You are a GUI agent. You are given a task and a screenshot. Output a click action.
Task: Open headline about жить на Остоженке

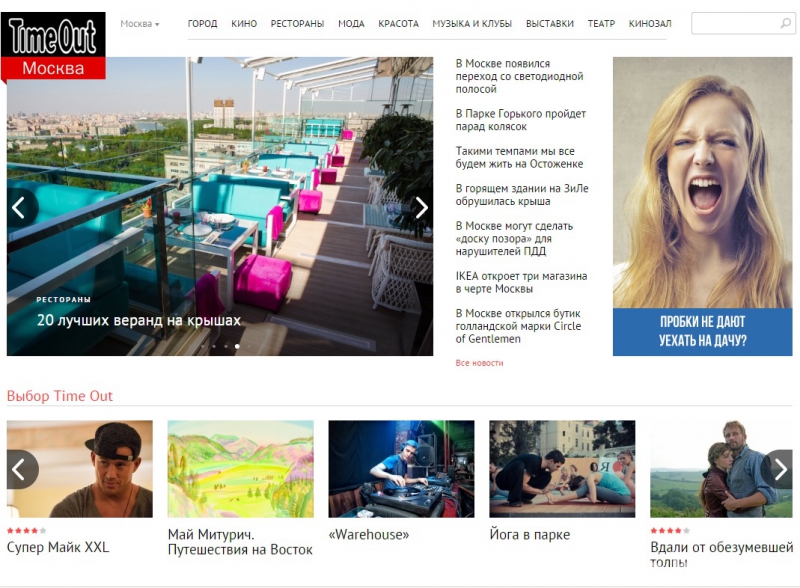[x=519, y=157]
